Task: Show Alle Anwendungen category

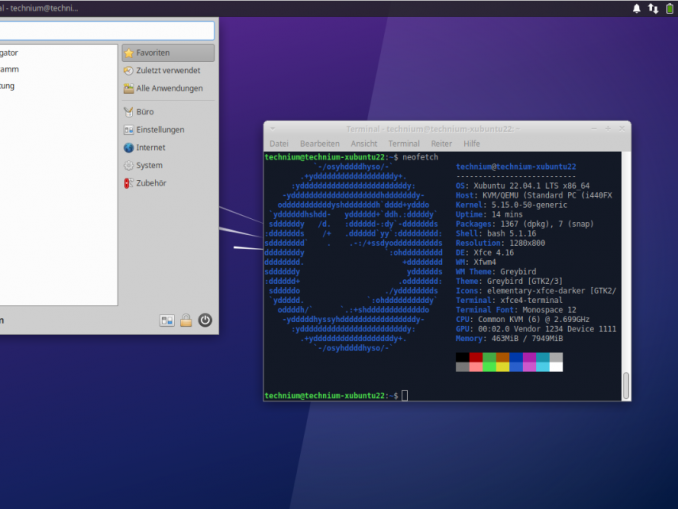Action: coord(168,88)
